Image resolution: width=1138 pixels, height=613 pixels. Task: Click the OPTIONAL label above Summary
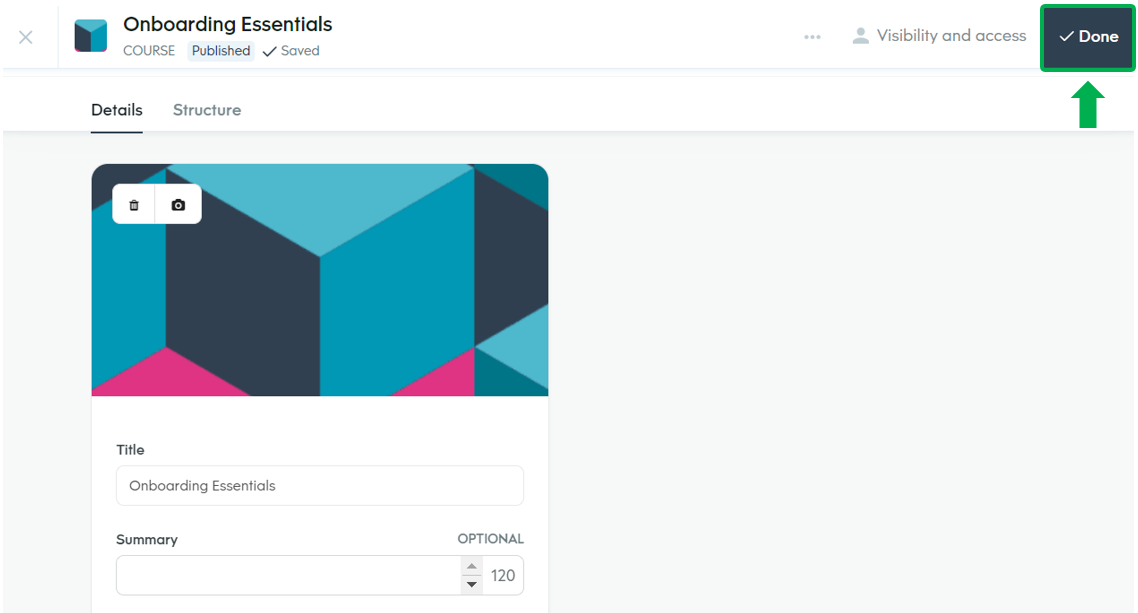[490, 539]
